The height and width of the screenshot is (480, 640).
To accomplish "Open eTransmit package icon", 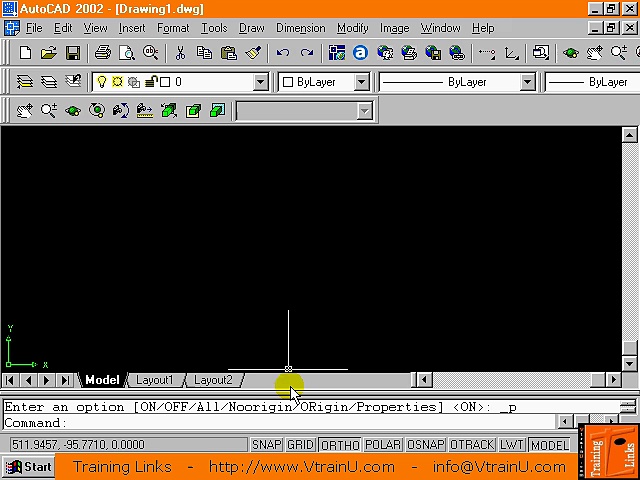I will [x=433, y=53].
